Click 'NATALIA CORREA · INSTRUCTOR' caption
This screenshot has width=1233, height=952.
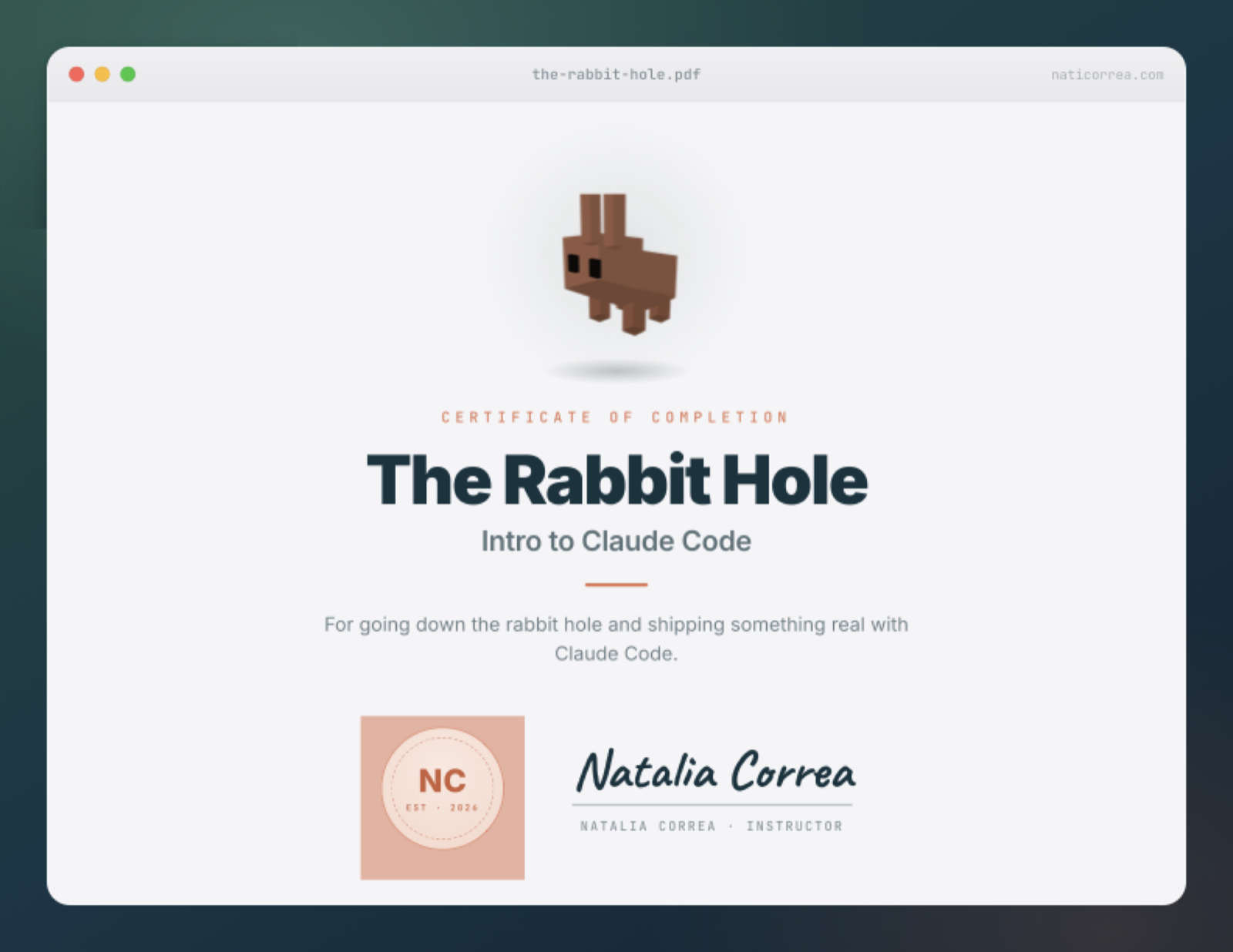(711, 826)
